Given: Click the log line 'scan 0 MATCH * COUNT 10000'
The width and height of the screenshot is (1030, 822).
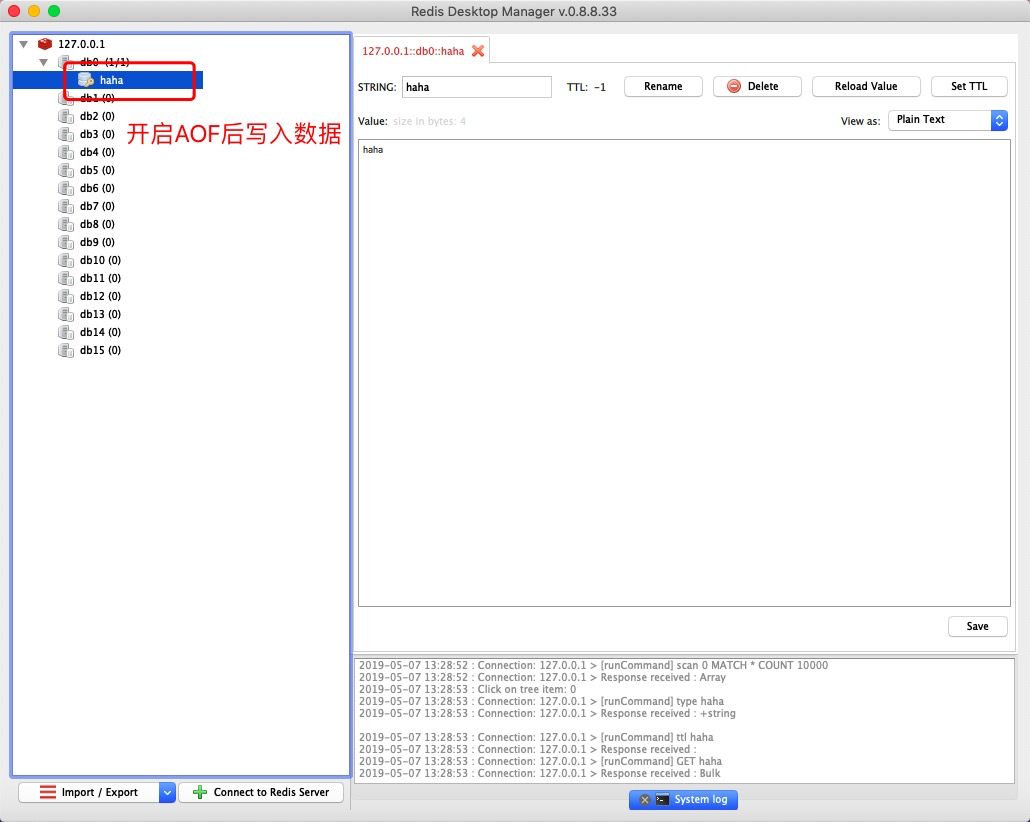Looking at the screenshot, I should pyautogui.click(x=593, y=666).
